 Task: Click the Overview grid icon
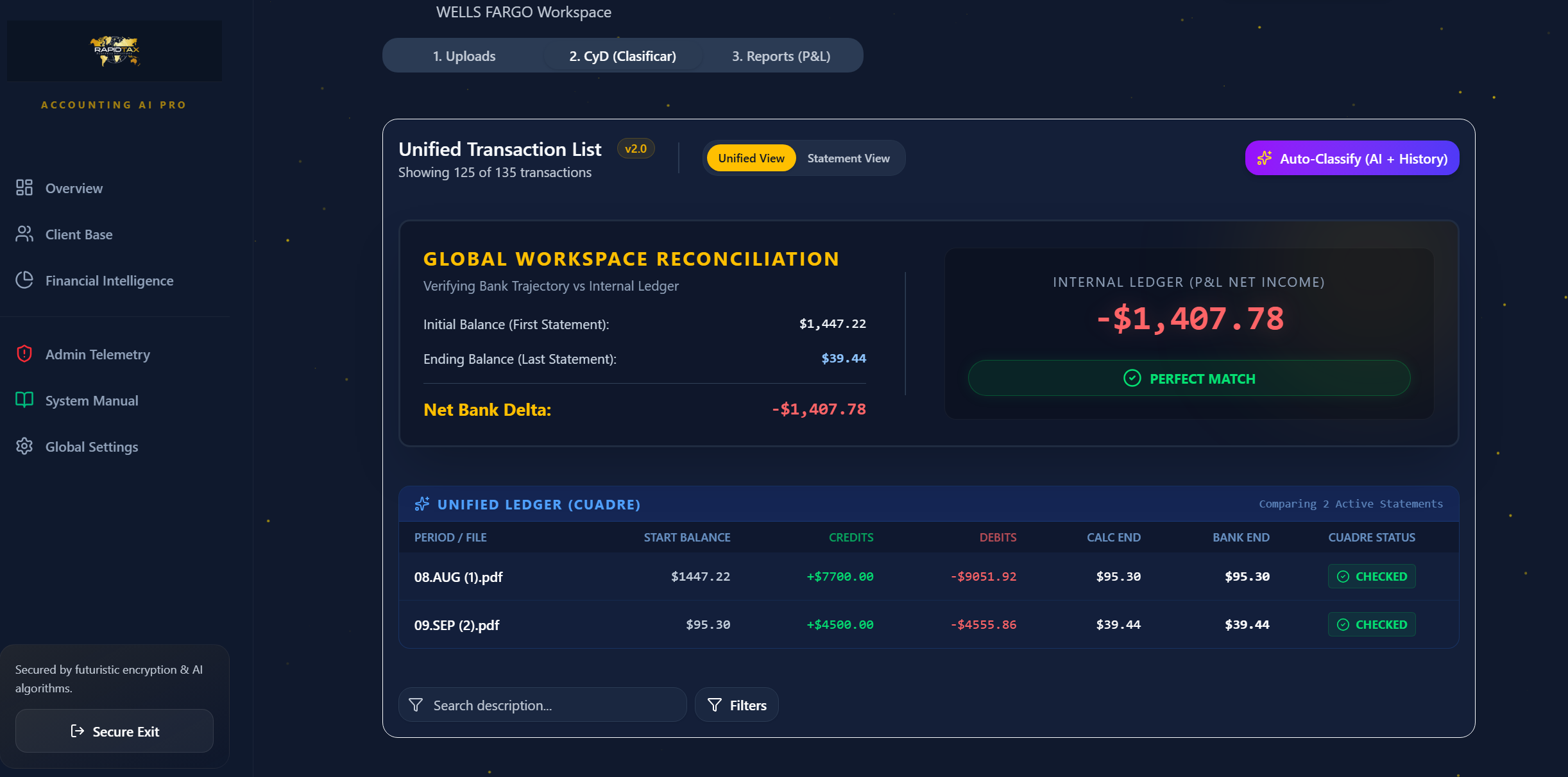24,187
